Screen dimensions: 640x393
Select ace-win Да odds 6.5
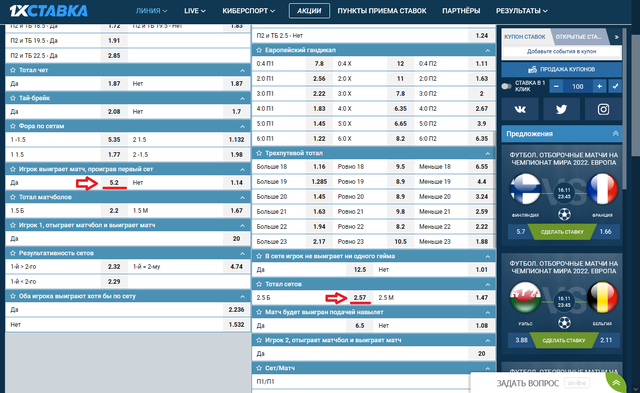360,326
